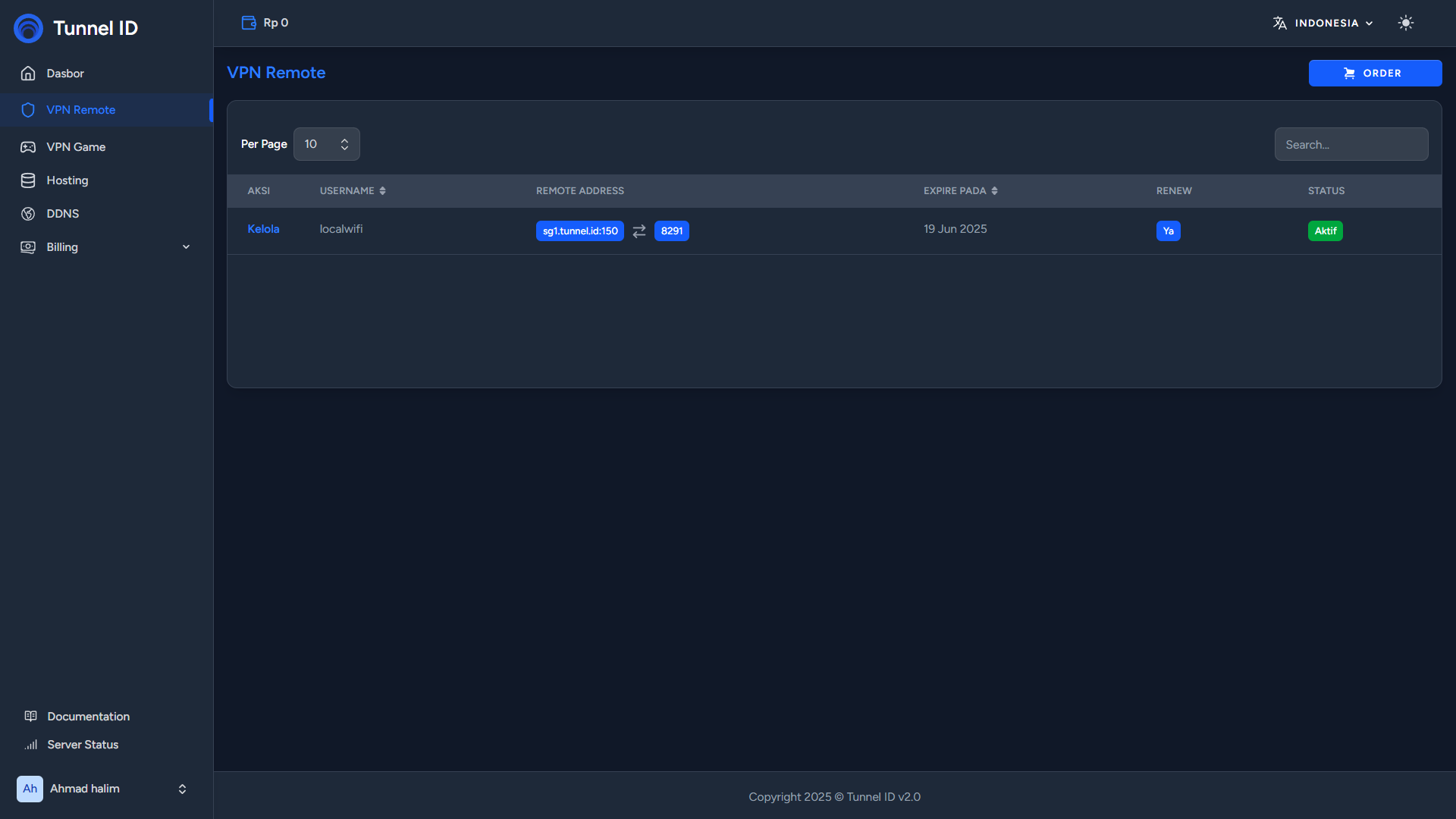Click the Ah user avatar
Screen dimensions: 1456x819
pyautogui.click(x=30, y=789)
